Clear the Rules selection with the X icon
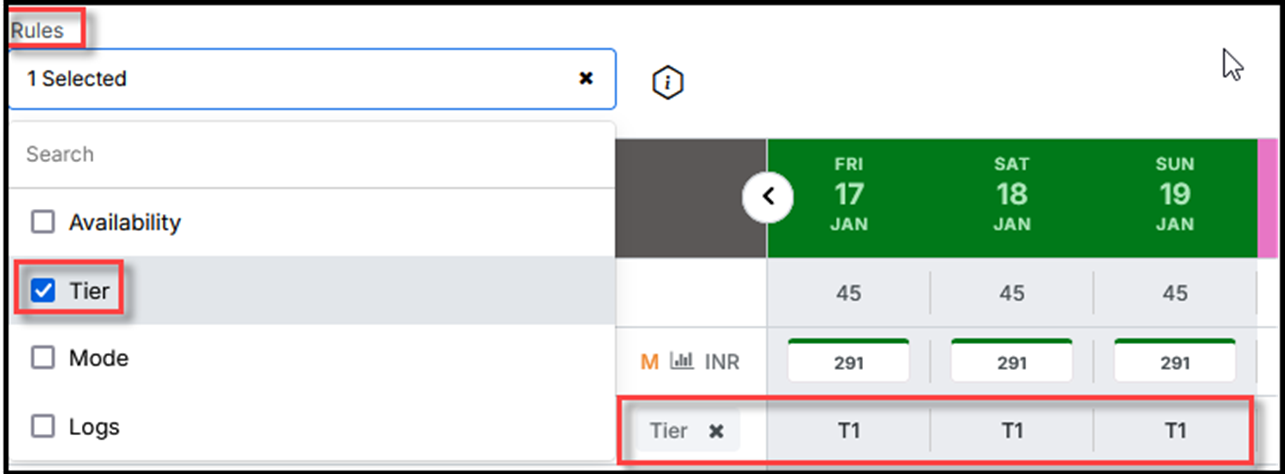The height and width of the screenshot is (474, 1285). click(x=586, y=78)
